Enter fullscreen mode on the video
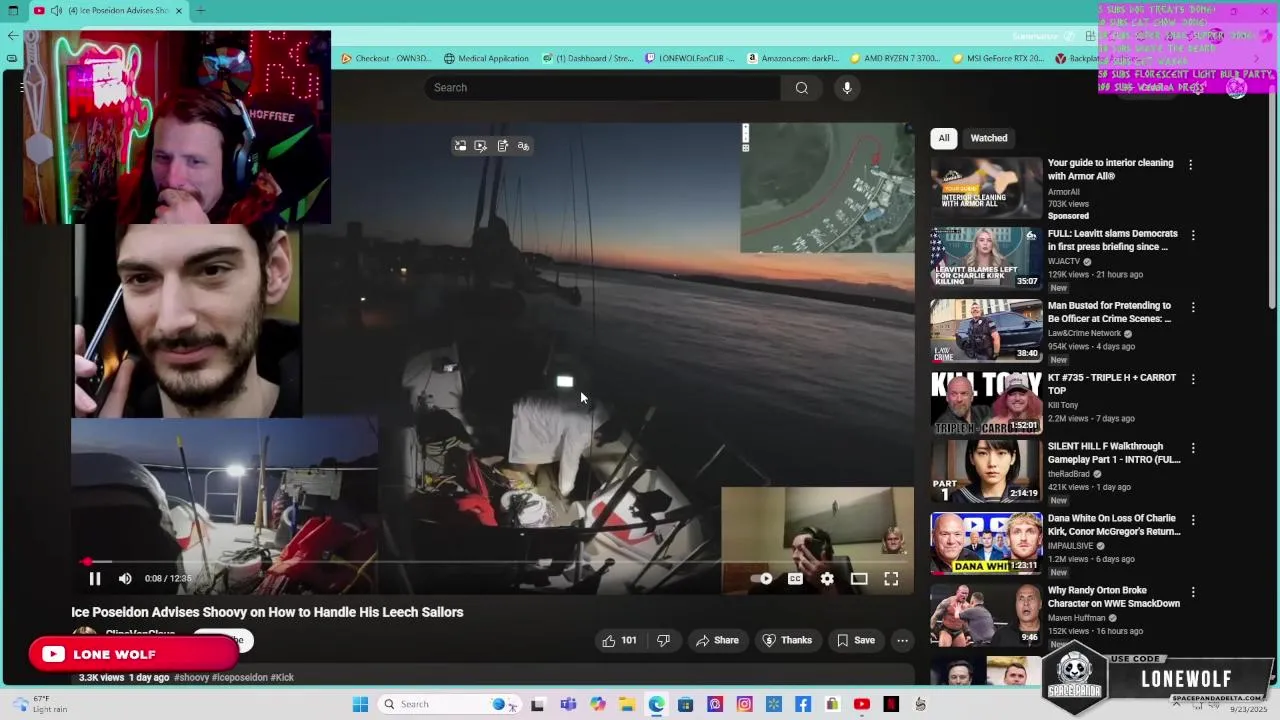The width and height of the screenshot is (1280, 720). (x=891, y=578)
